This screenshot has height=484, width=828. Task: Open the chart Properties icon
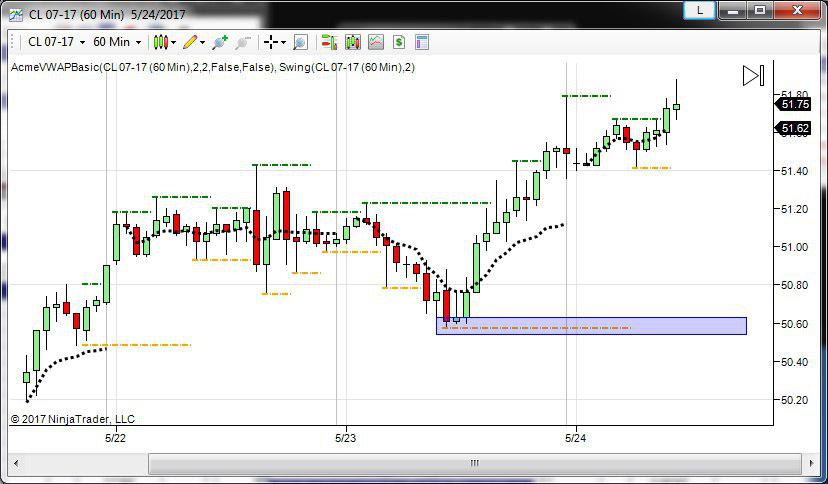pyautogui.click(x=422, y=42)
